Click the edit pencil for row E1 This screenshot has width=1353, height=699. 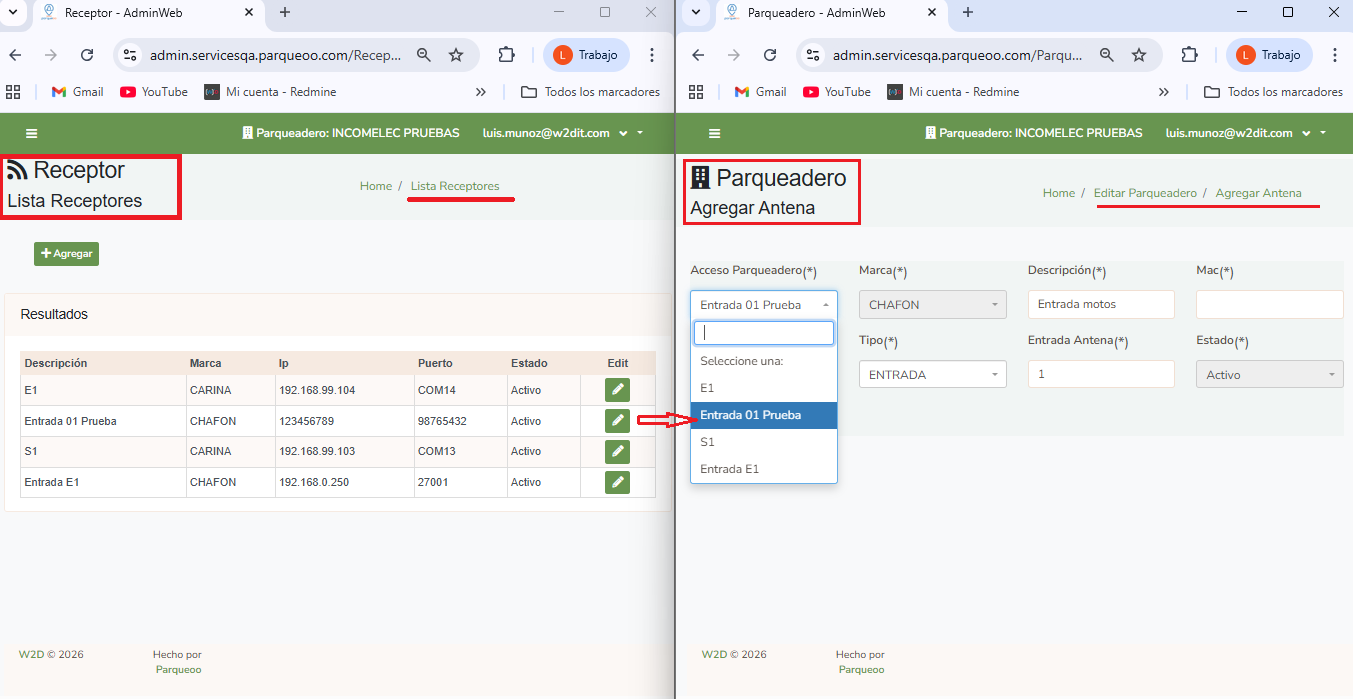pyautogui.click(x=617, y=390)
